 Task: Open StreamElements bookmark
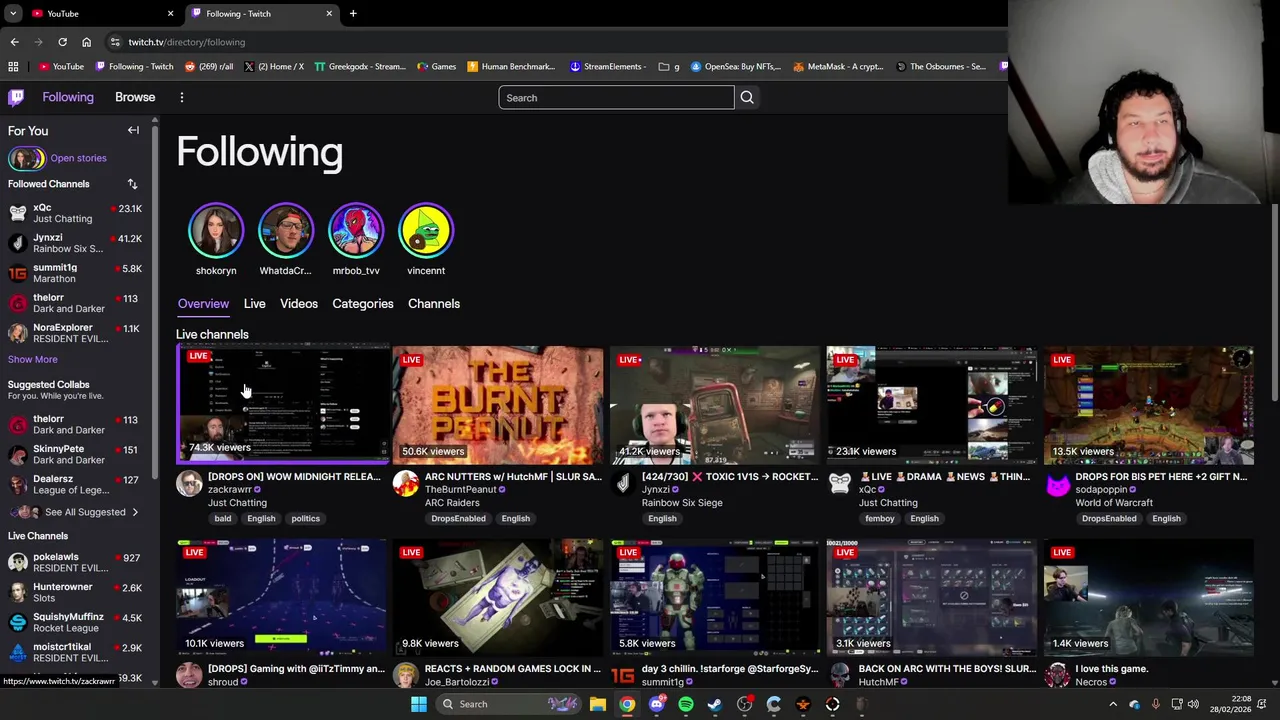pyautogui.click(x=607, y=67)
